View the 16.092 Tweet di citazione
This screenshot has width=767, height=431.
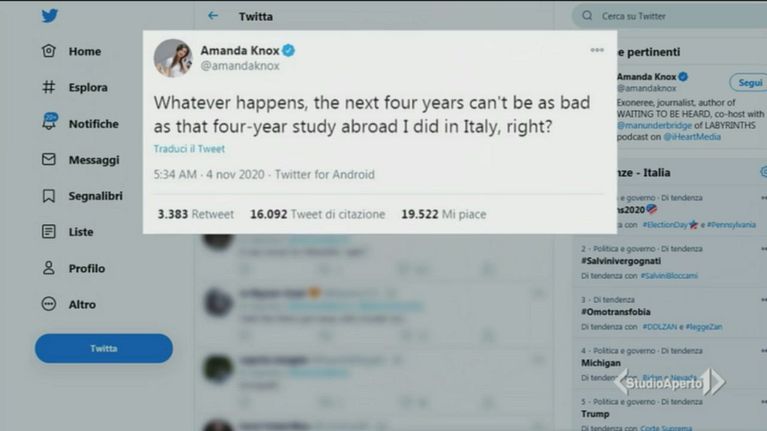317,214
